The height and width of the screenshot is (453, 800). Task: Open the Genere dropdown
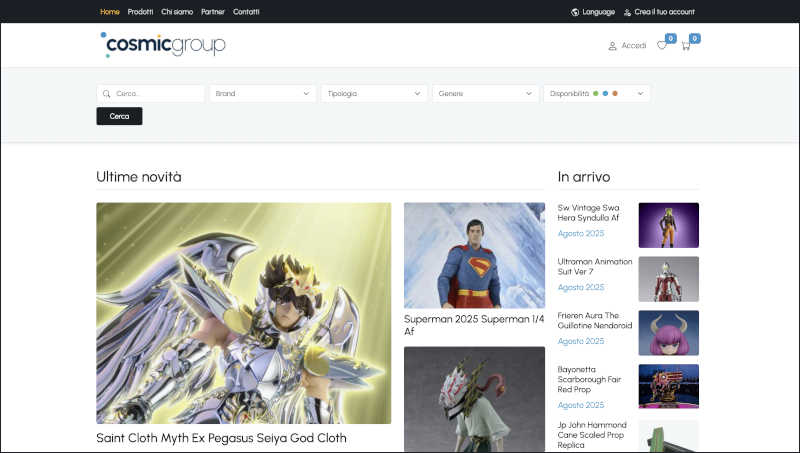(485, 93)
